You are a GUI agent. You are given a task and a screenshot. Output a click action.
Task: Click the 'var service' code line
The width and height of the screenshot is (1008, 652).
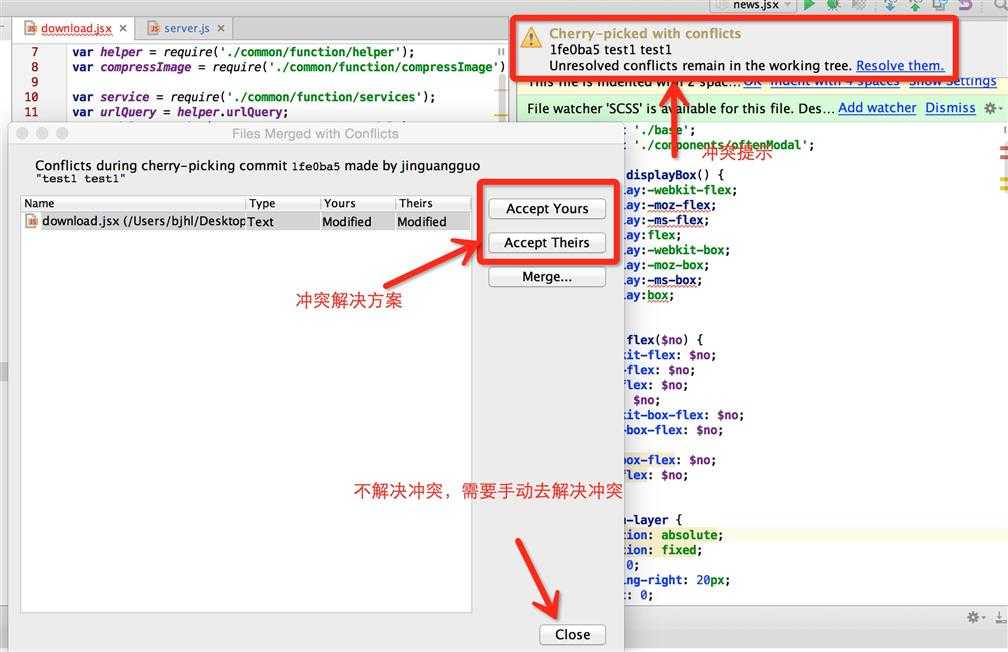point(253,97)
